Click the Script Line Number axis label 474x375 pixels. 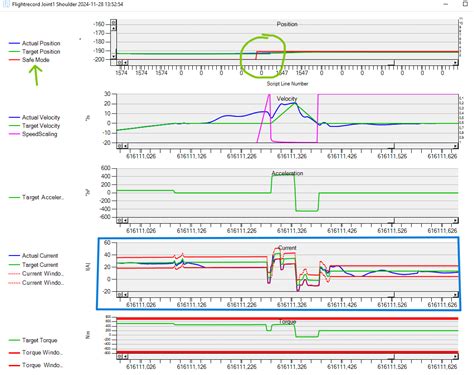287,84
